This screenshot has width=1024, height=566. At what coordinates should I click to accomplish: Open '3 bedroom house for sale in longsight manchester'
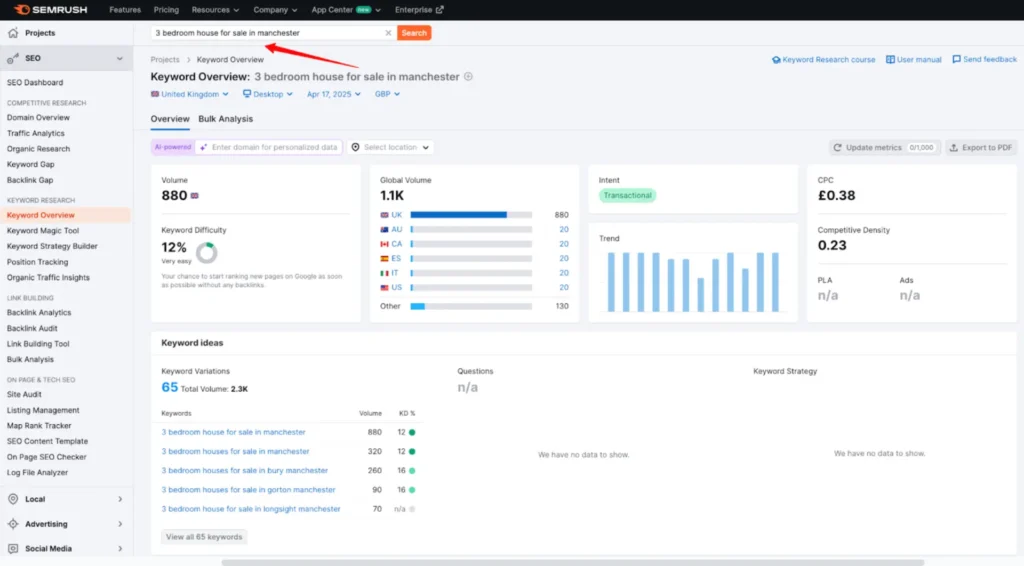point(251,509)
